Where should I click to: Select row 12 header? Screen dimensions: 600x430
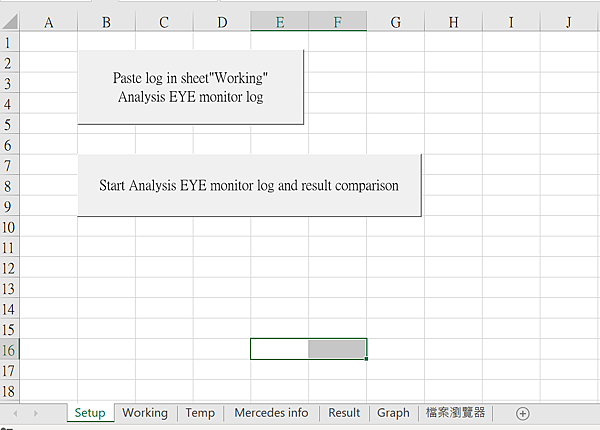(x=10, y=268)
